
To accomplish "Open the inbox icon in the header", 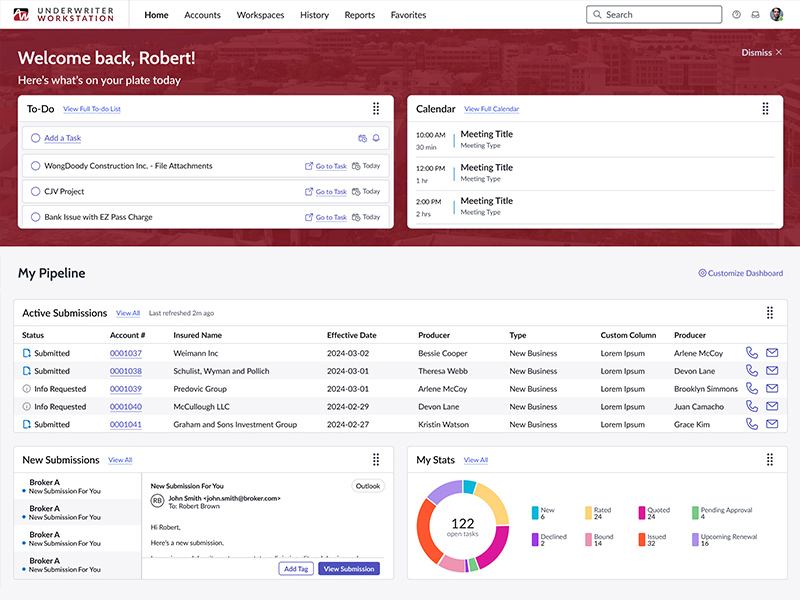I will tap(756, 15).
